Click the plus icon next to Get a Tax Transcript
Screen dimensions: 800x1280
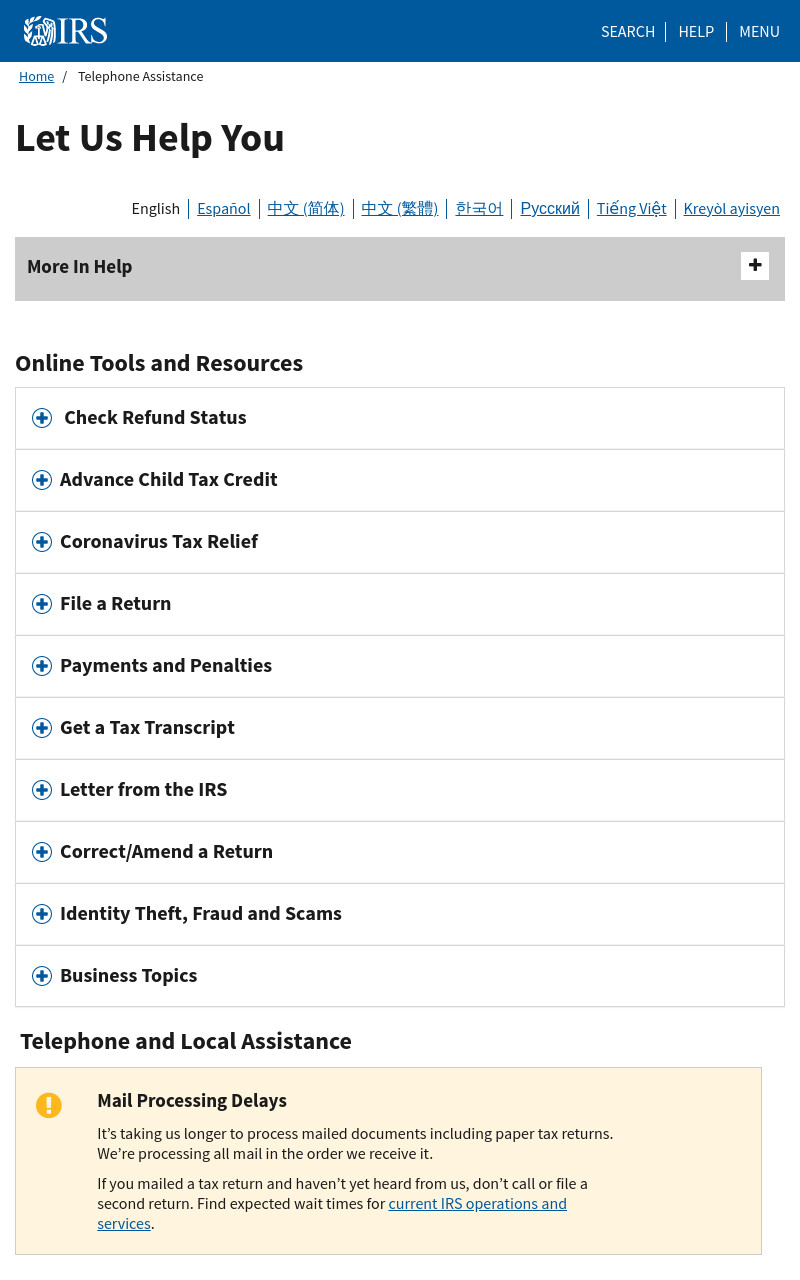pyautogui.click(x=42, y=728)
